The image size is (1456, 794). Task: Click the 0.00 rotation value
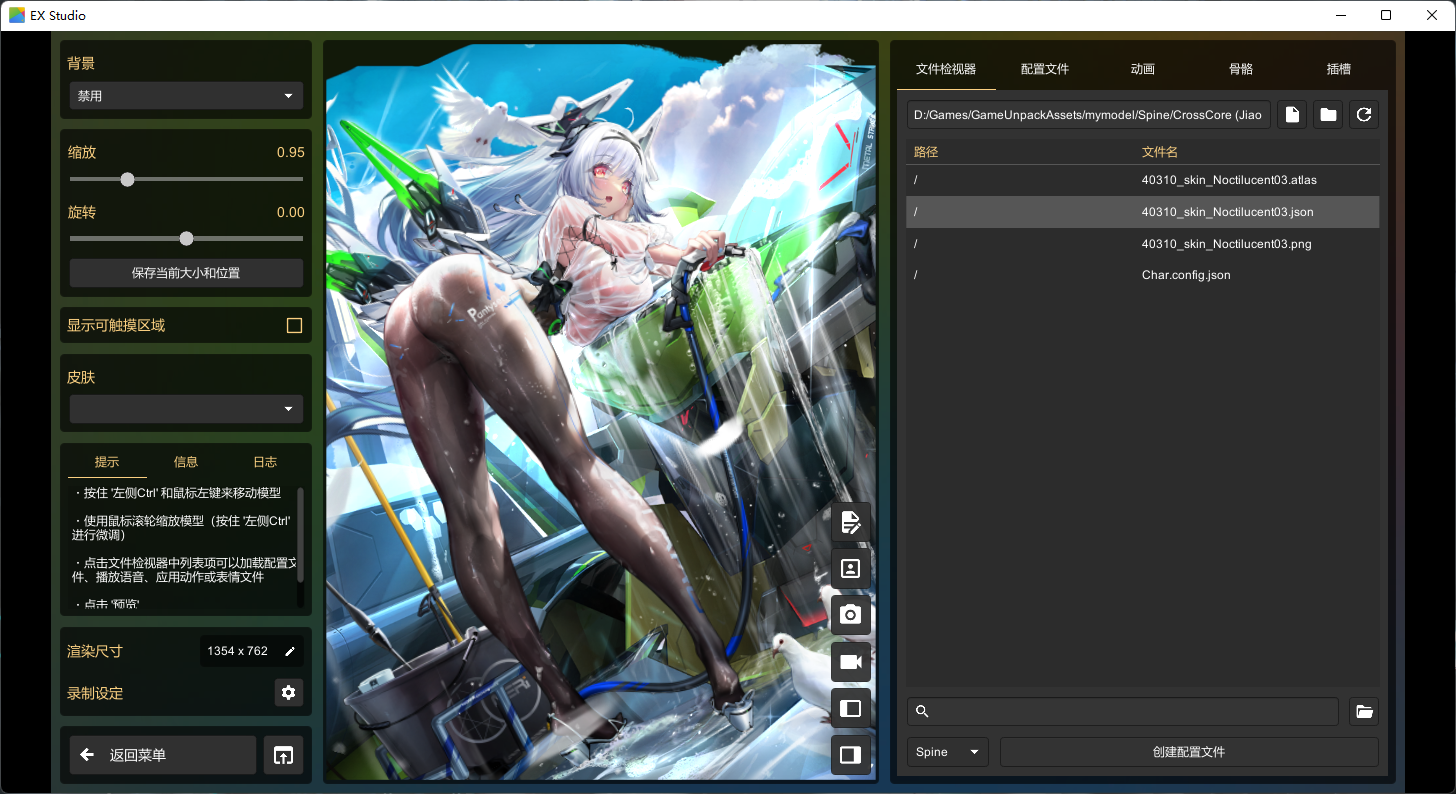291,212
